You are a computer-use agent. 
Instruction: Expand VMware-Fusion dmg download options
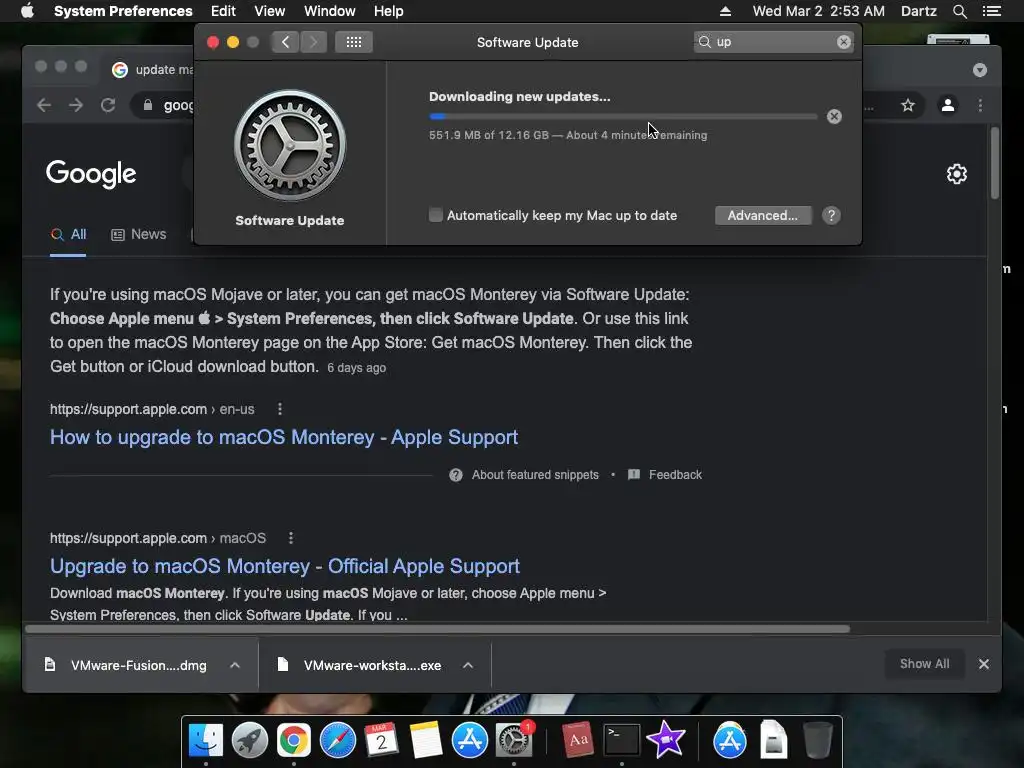coord(235,665)
